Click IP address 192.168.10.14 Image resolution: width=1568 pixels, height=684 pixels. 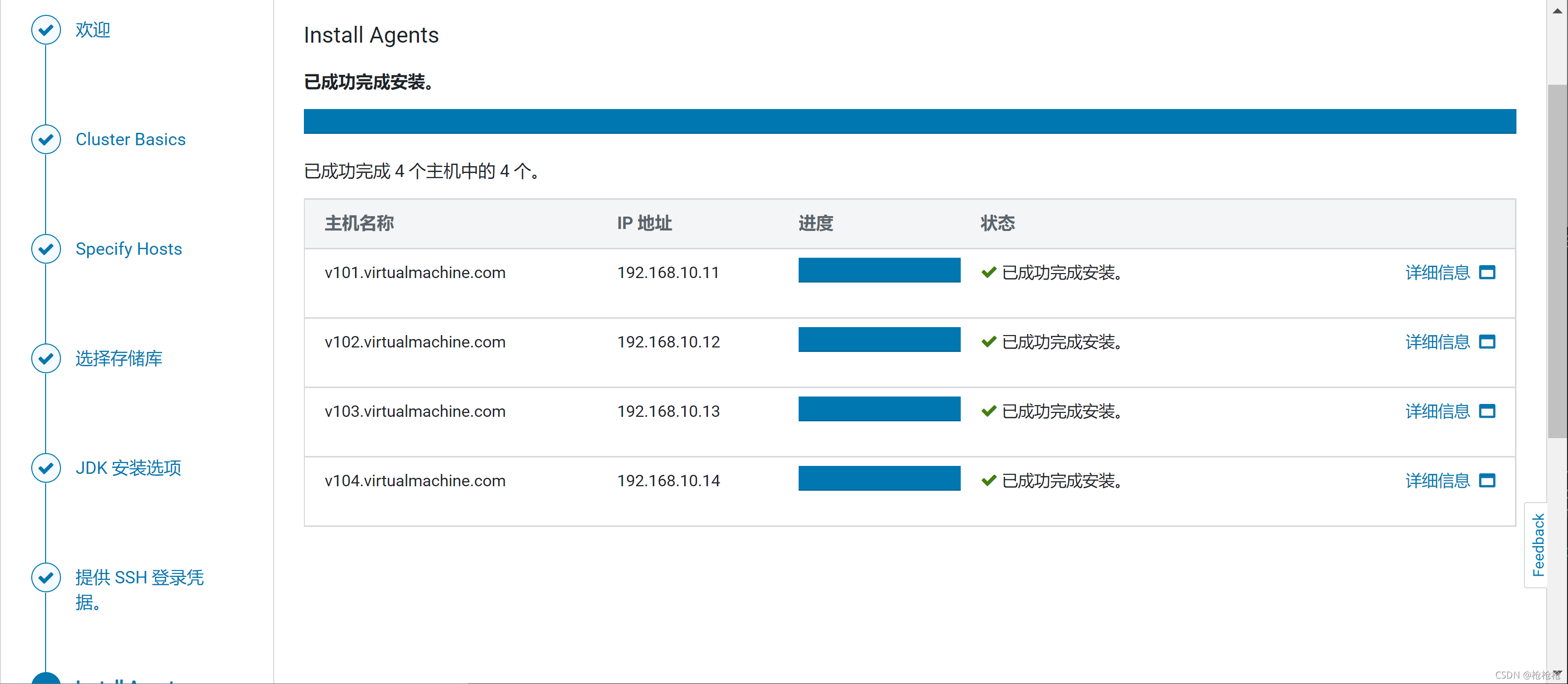coord(668,481)
